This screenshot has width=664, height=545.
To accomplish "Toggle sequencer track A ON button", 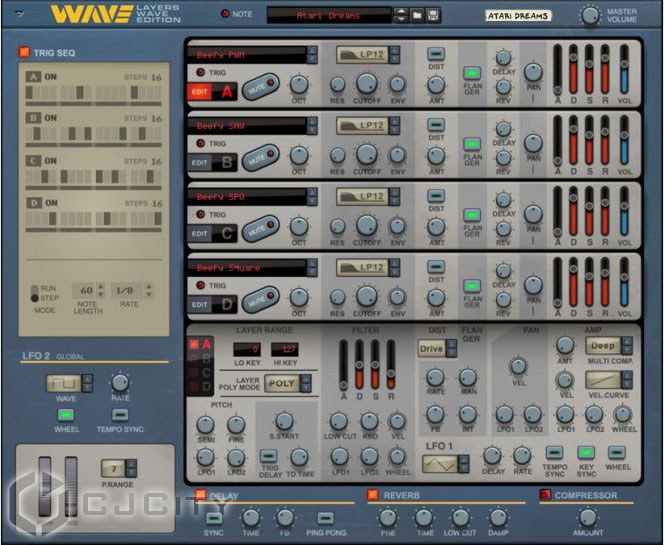I will [x=33, y=77].
